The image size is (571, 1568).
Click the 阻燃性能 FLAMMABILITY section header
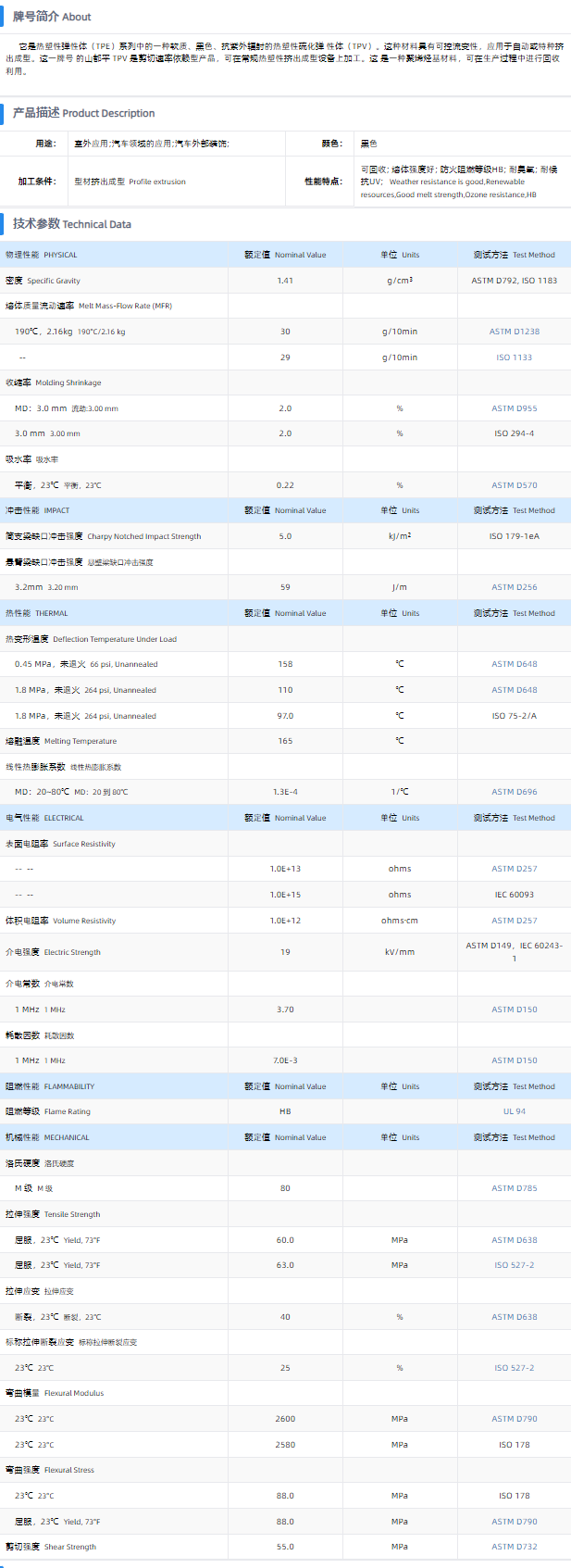[50, 1086]
